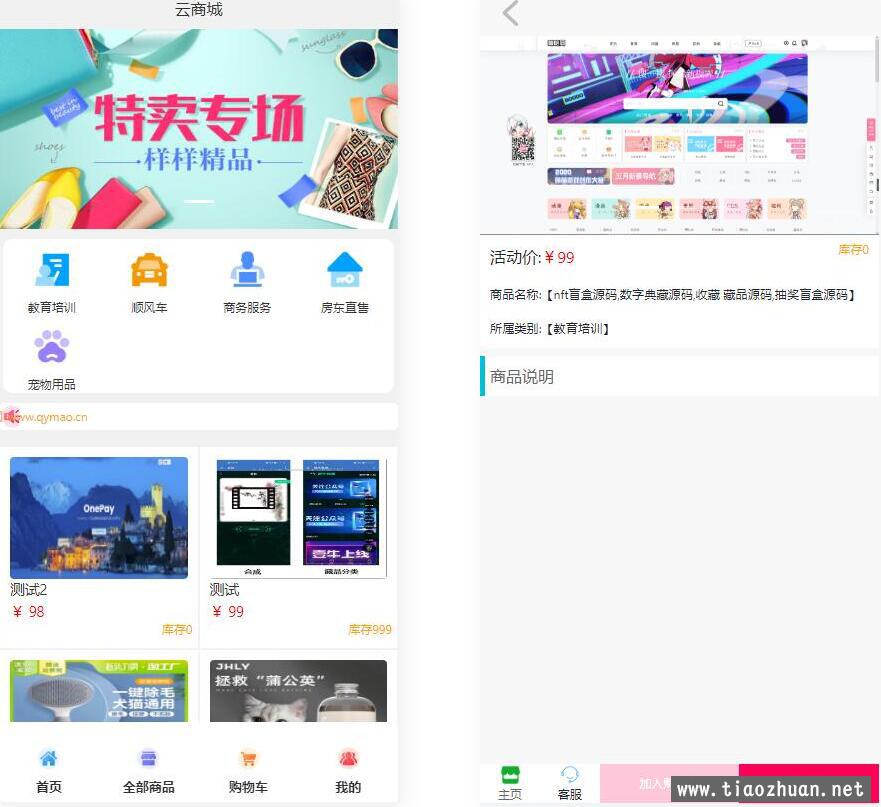The width and height of the screenshot is (881, 807).
Task: Open 购物车 cart tab icon
Action: (248, 759)
